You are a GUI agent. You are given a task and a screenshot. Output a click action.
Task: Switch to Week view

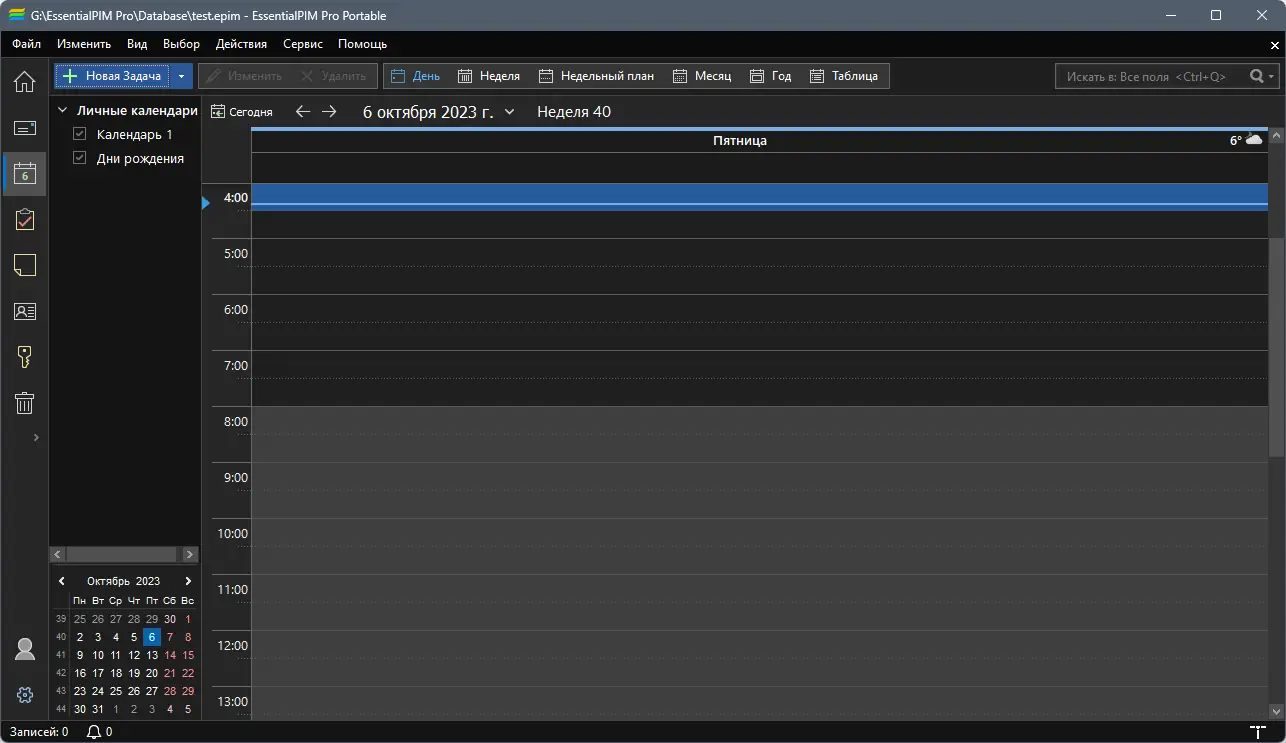[489, 76]
